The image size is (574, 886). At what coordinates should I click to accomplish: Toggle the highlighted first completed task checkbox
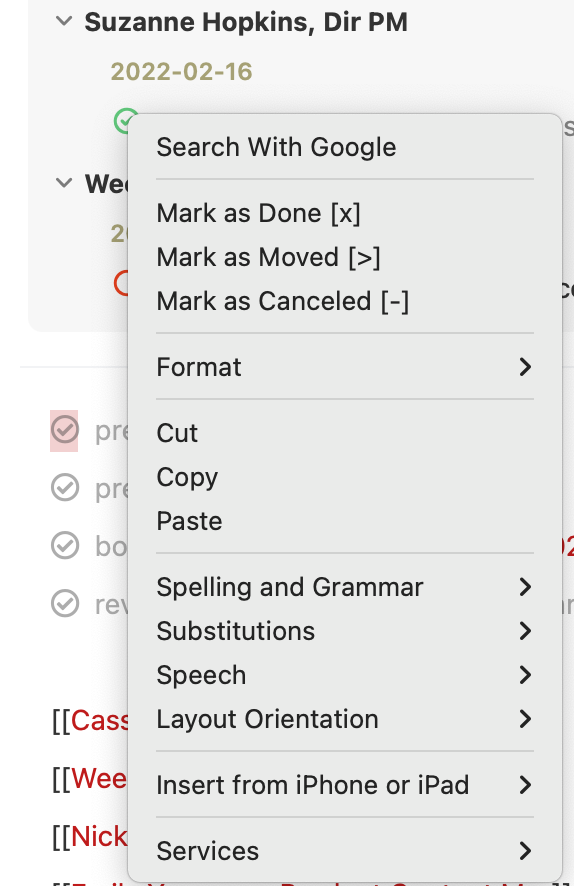click(x=64, y=430)
